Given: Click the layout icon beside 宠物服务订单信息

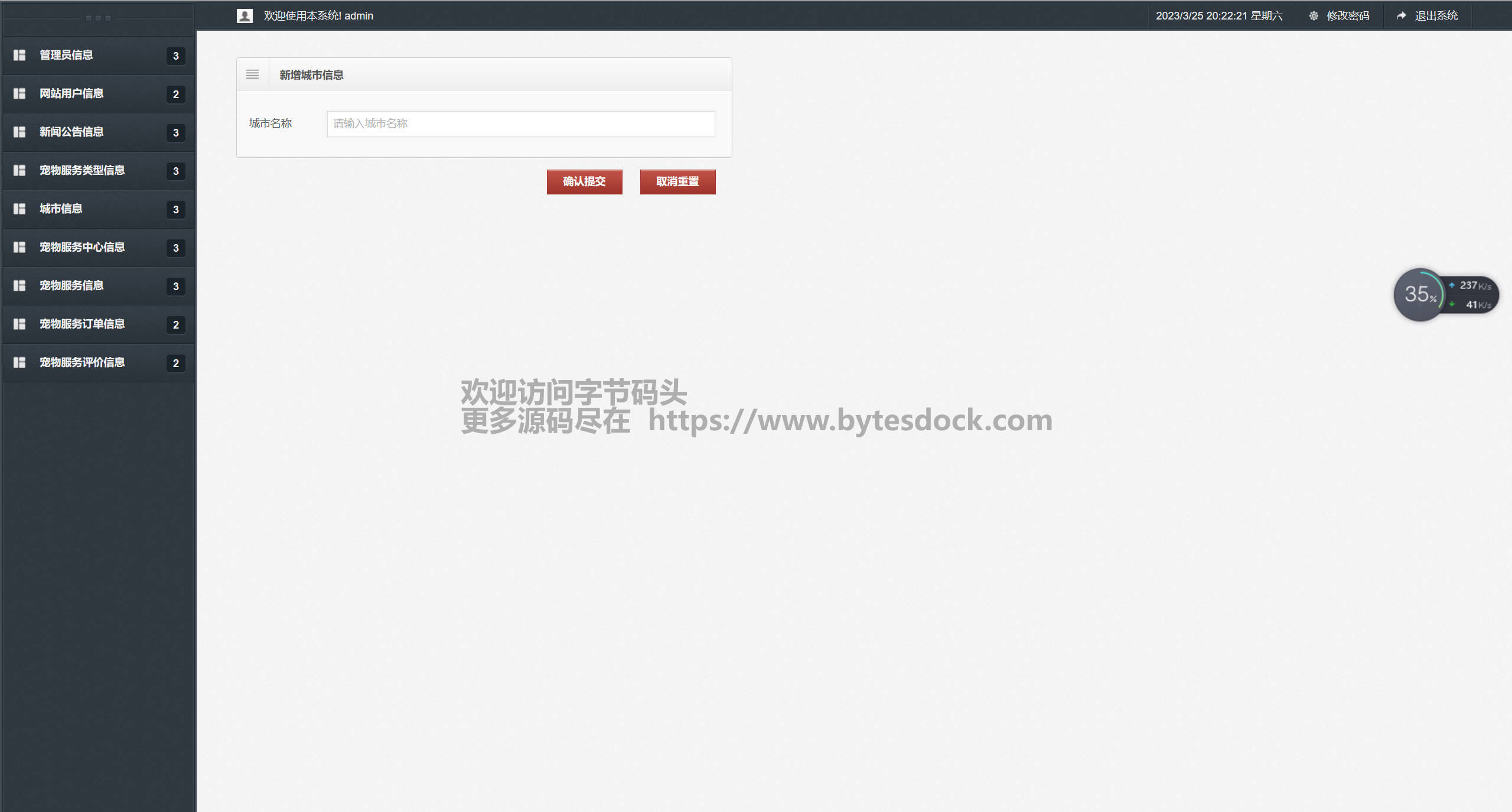Looking at the screenshot, I should coord(19,324).
